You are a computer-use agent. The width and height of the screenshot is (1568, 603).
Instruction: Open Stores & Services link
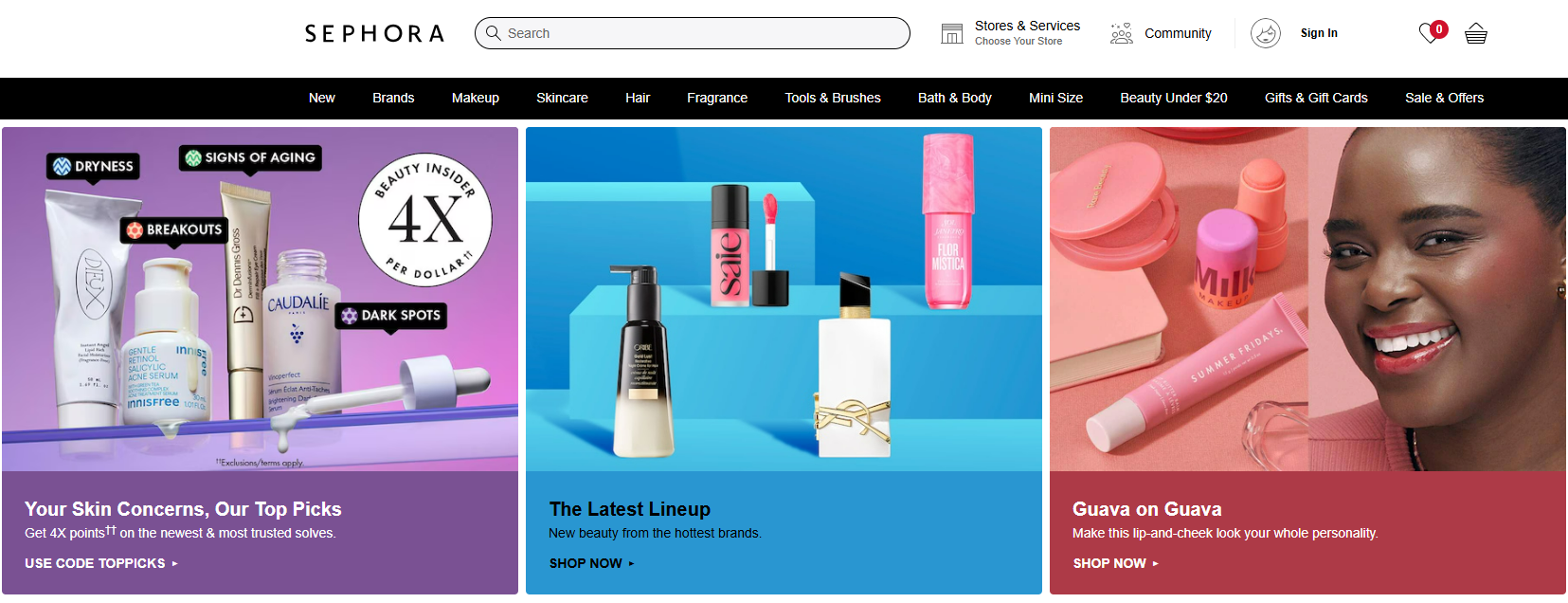(1027, 26)
